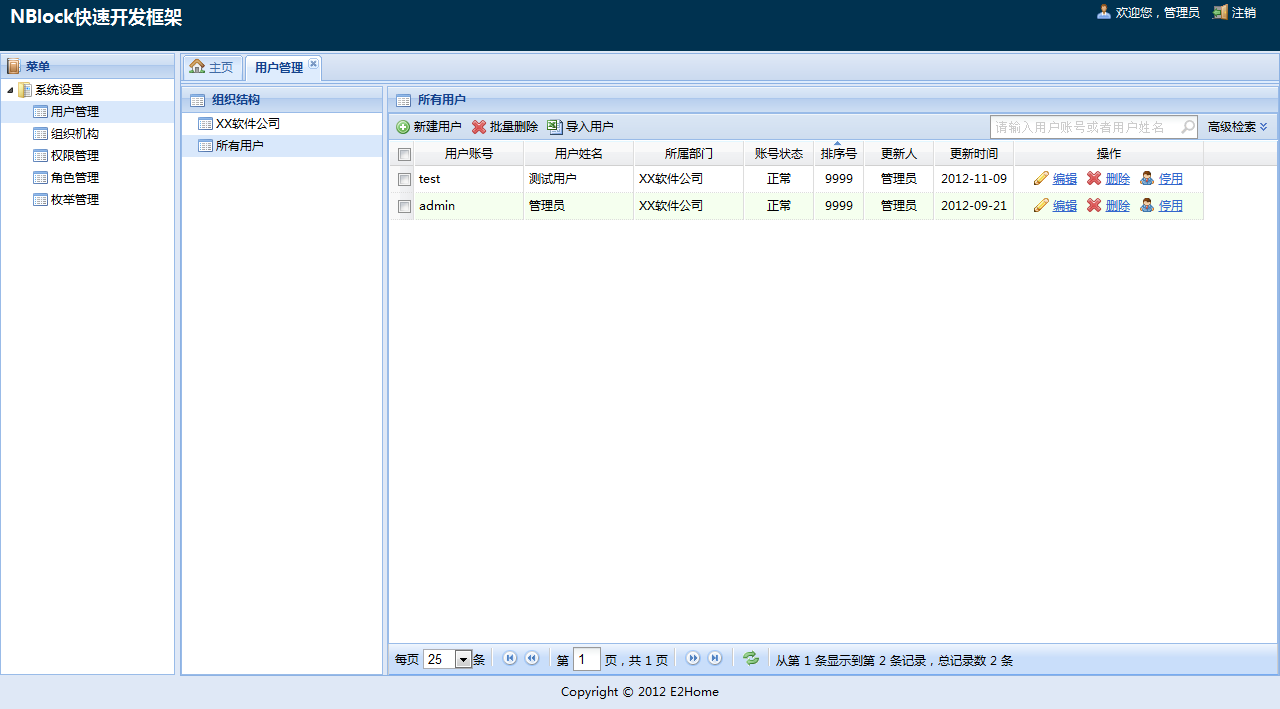Viewport: 1280px width, 709px height.
Task: Click the 导入用户 button
Action: (580, 127)
